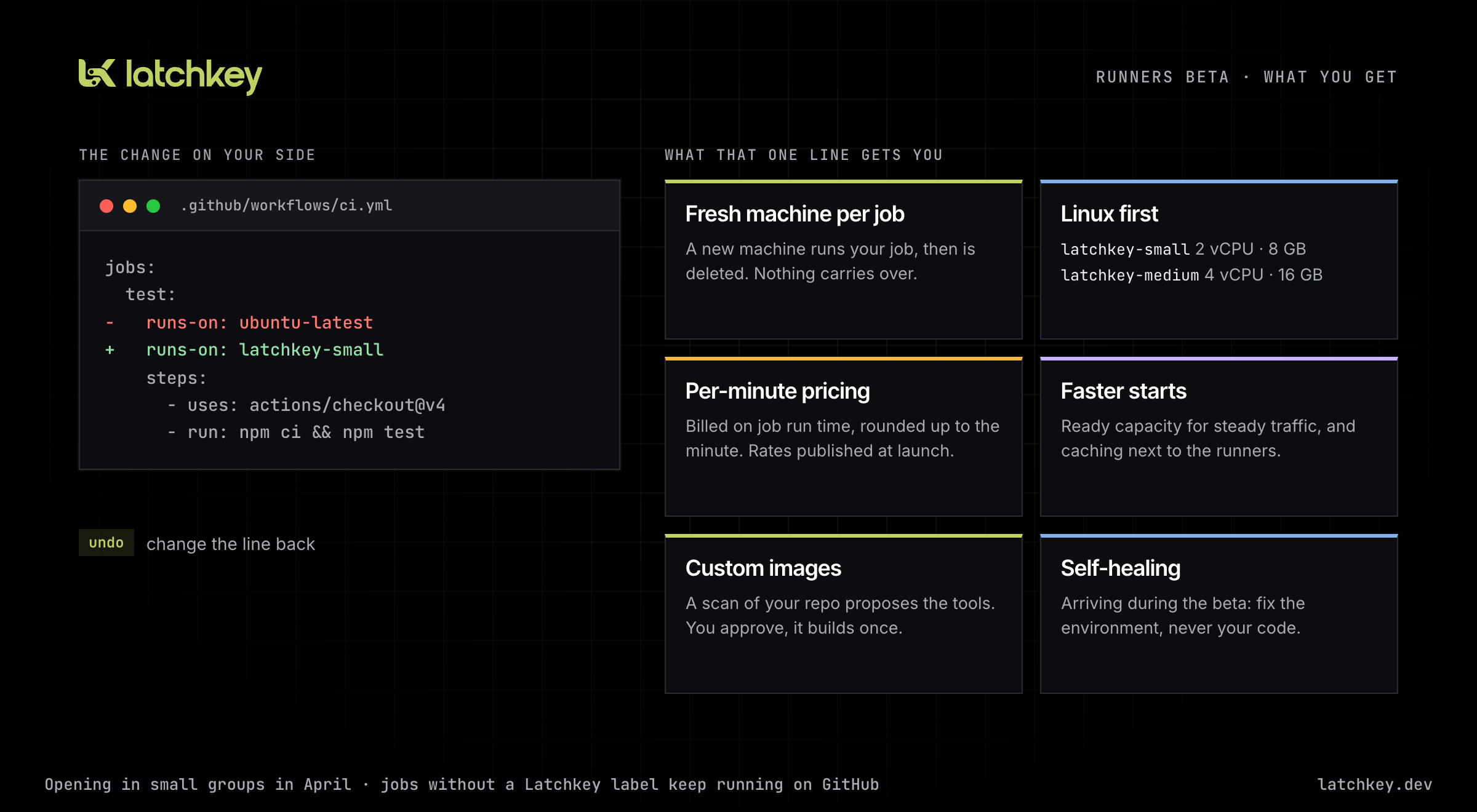Click the added line 'runs-on: latchkey-small'

click(265, 350)
